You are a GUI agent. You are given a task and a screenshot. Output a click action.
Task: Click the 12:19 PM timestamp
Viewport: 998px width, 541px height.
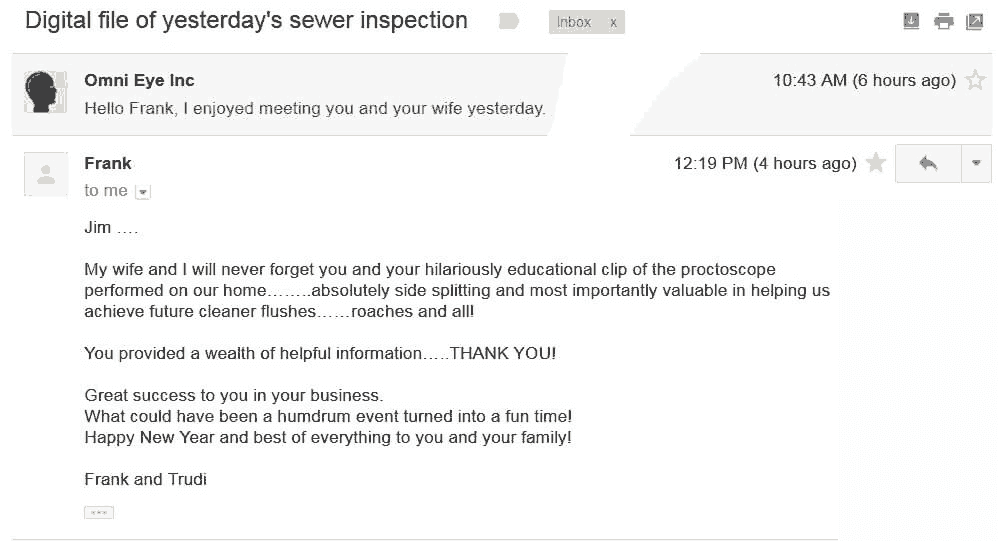click(765, 164)
